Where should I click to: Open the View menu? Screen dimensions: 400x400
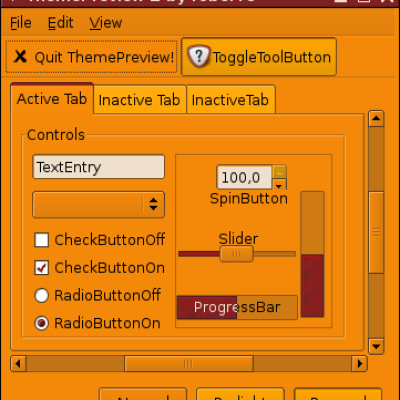pos(106,23)
